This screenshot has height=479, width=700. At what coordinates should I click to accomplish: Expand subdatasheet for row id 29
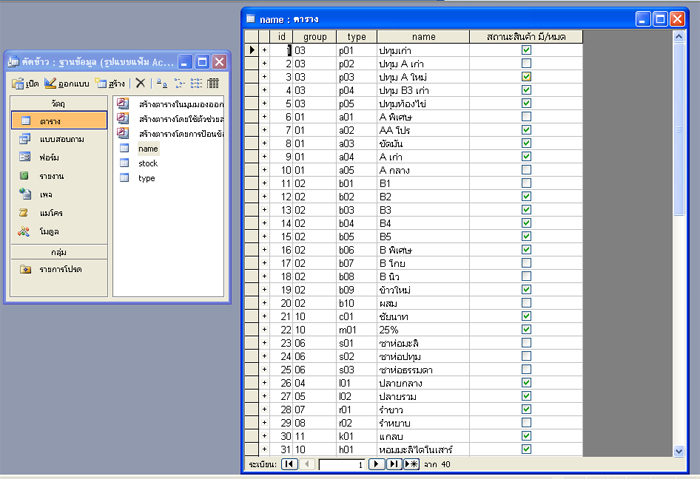click(x=264, y=422)
